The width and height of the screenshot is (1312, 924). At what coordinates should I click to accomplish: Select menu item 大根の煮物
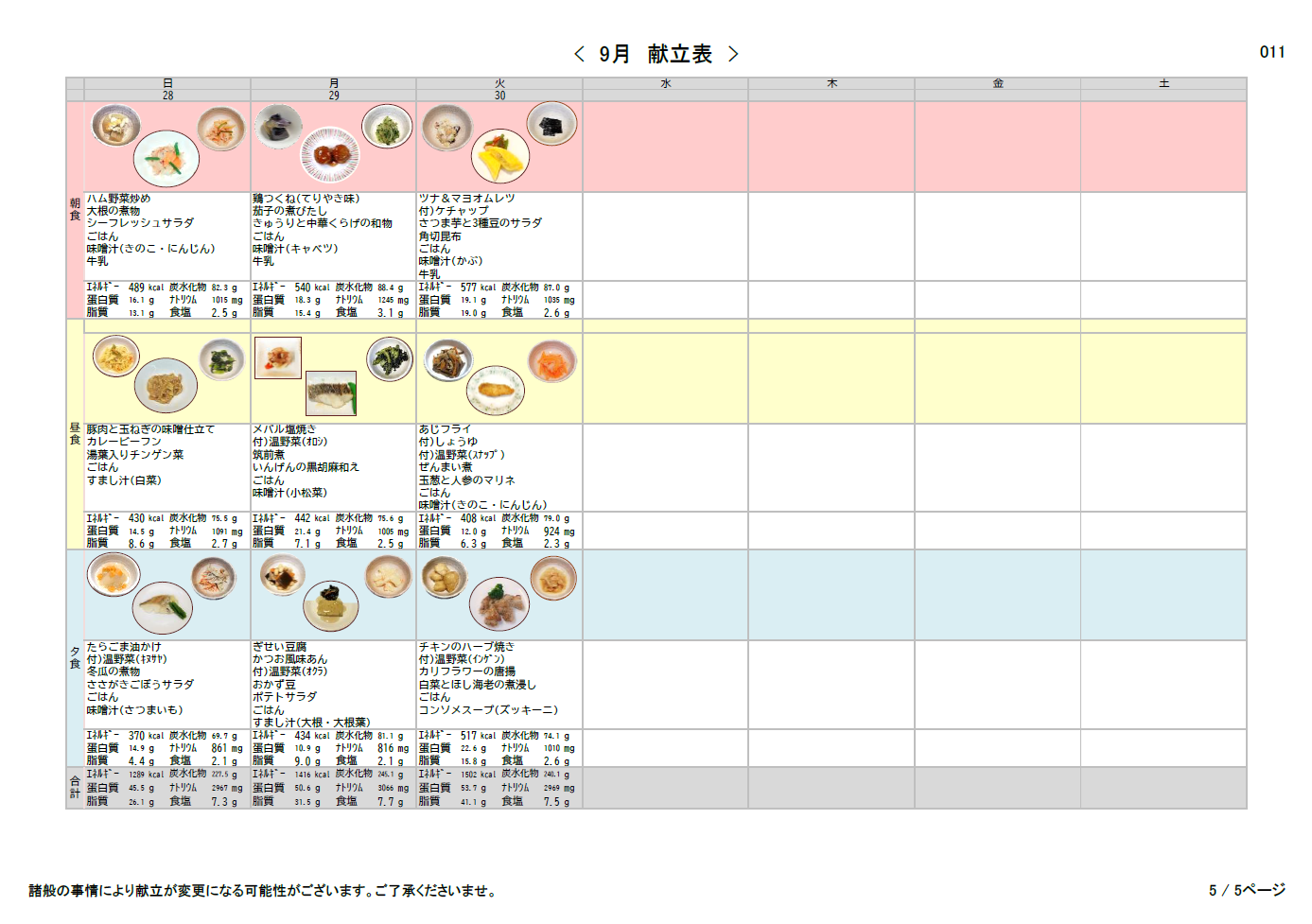pyautogui.click(x=114, y=211)
